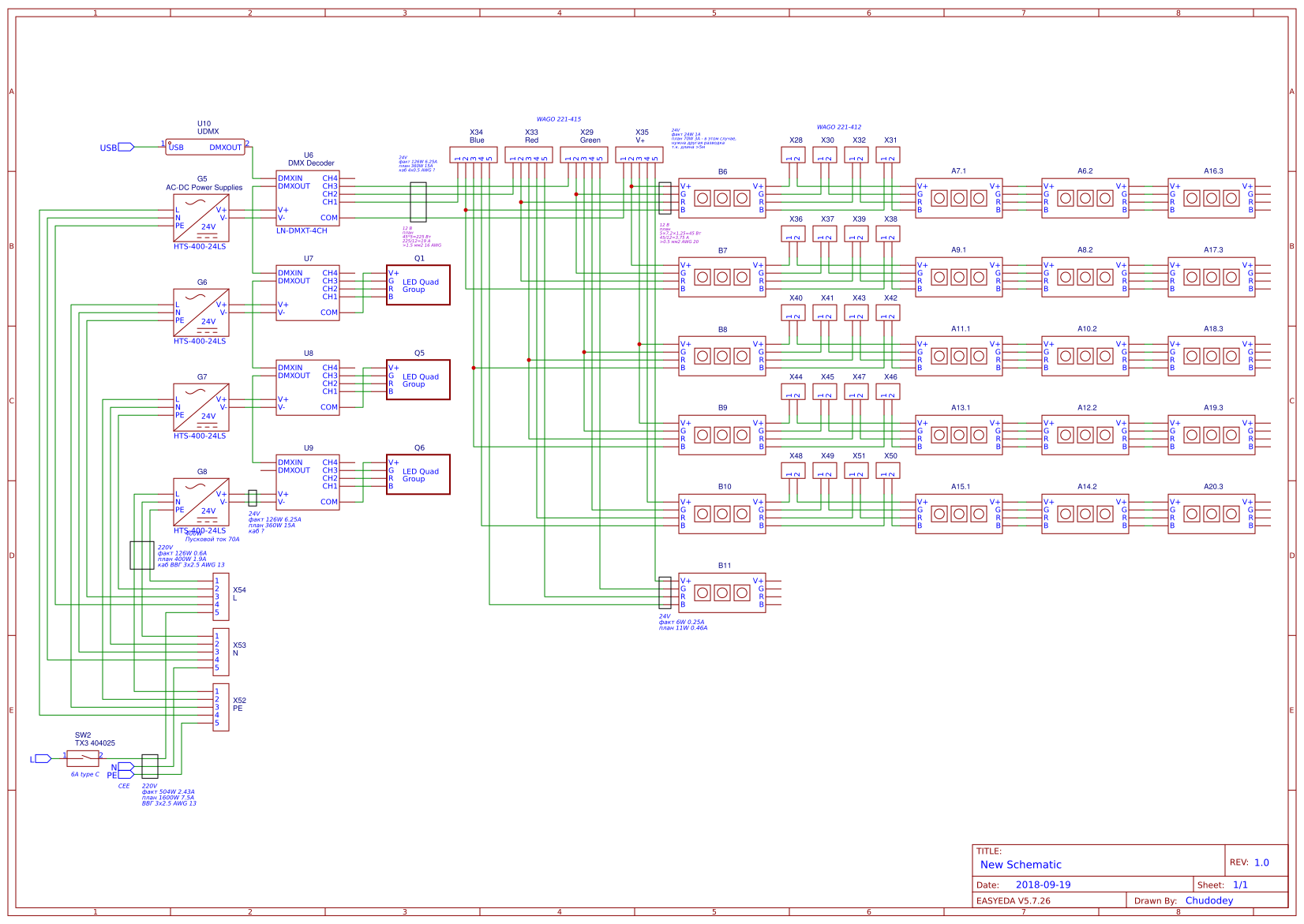The width and height of the screenshot is (1304, 924).
Task: Select the B11 LED module
Action: pyautogui.click(x=722, y=593)
